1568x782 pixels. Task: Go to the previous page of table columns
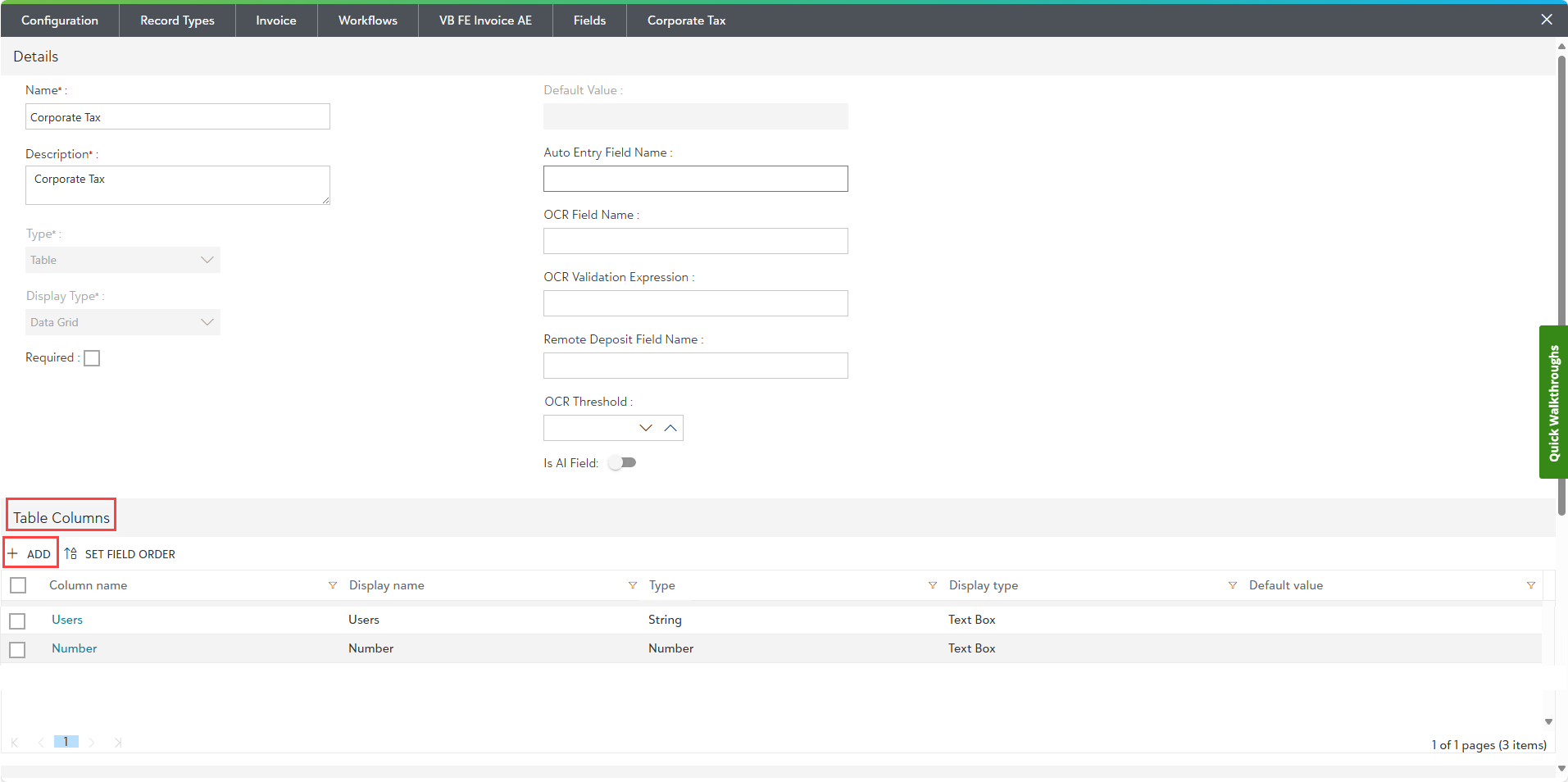pyautogui.click(x=41, y=743)
